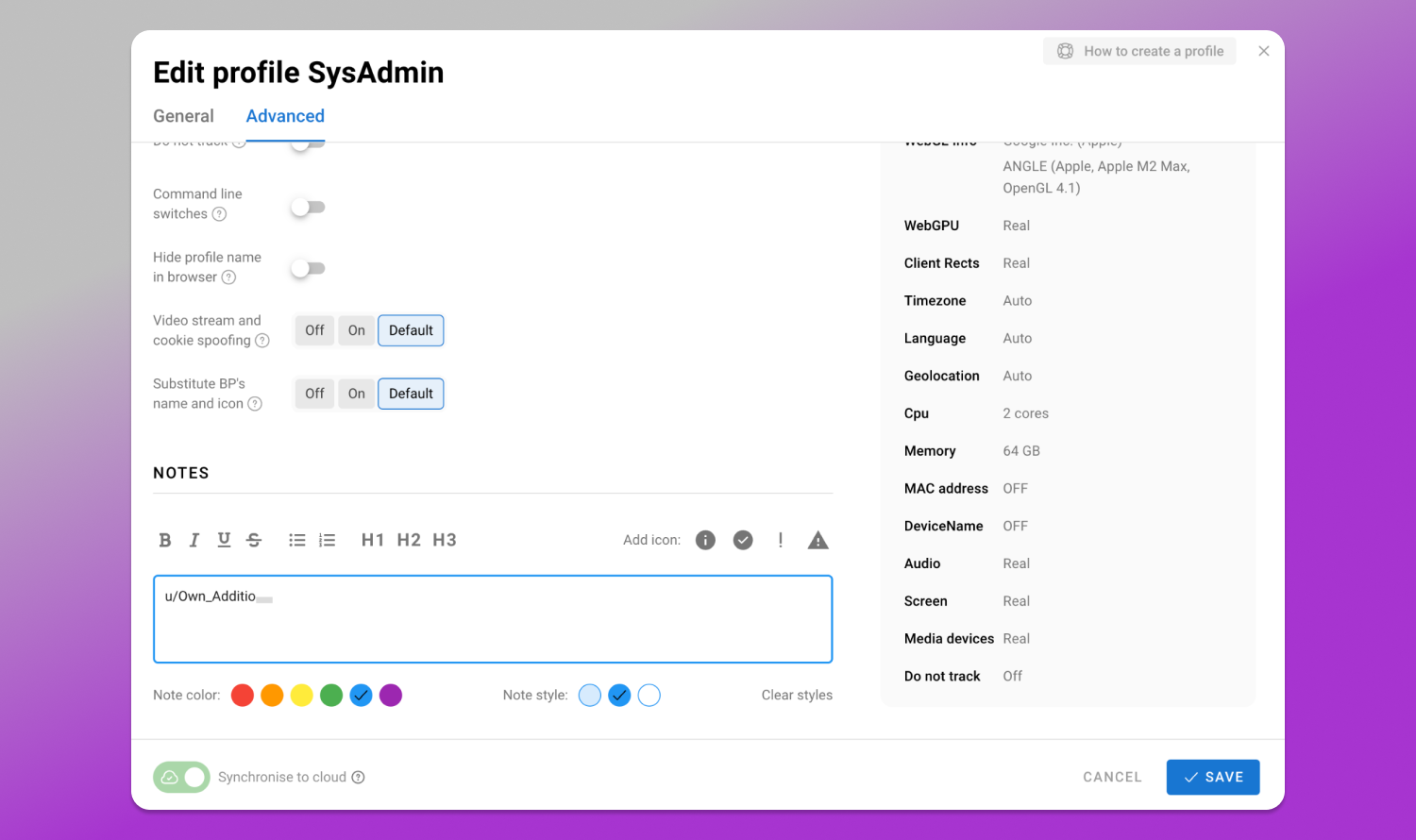Add the info circle icon to note

point(706,540)
